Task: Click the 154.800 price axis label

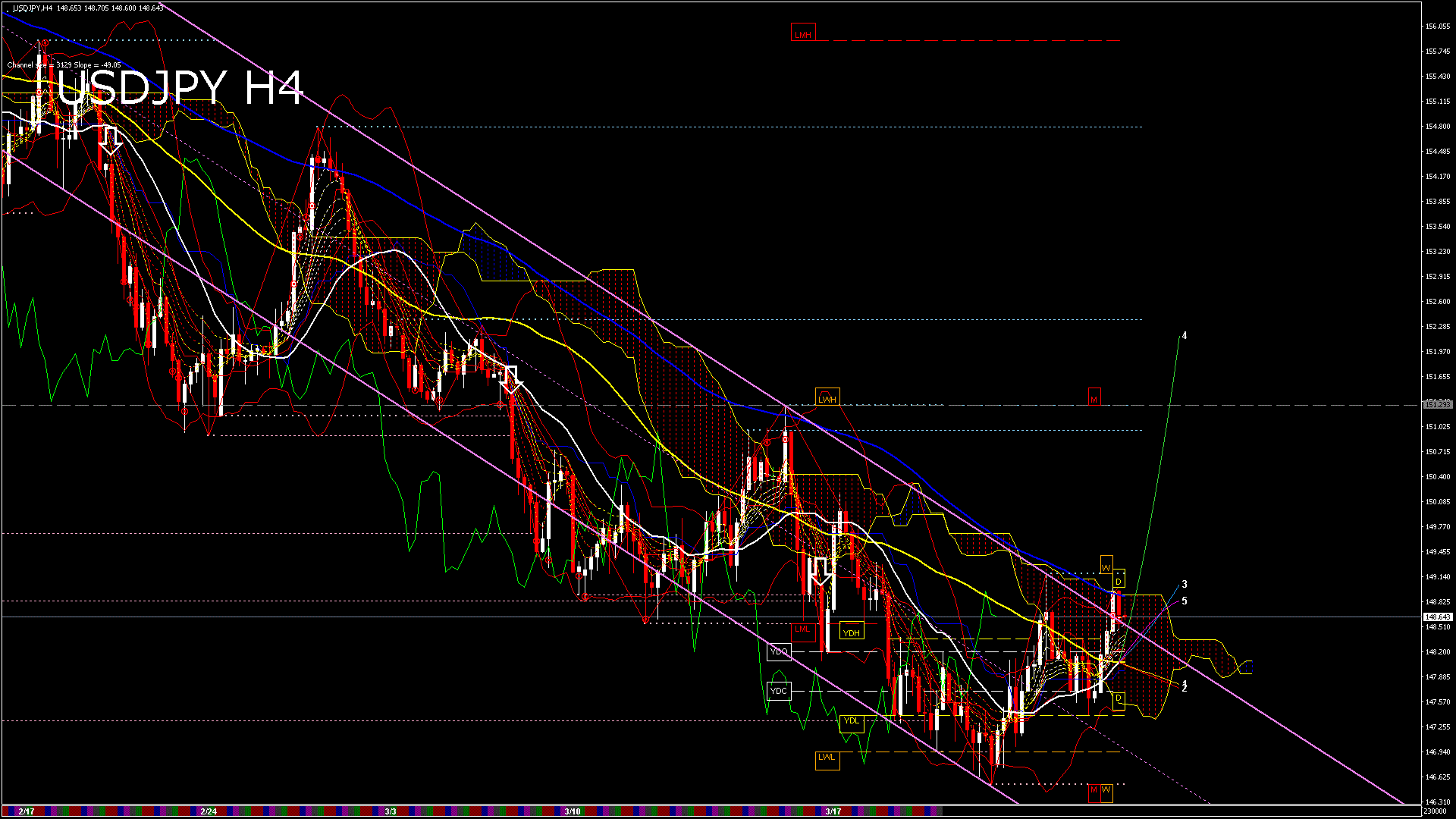Action: click(1438, 127)
